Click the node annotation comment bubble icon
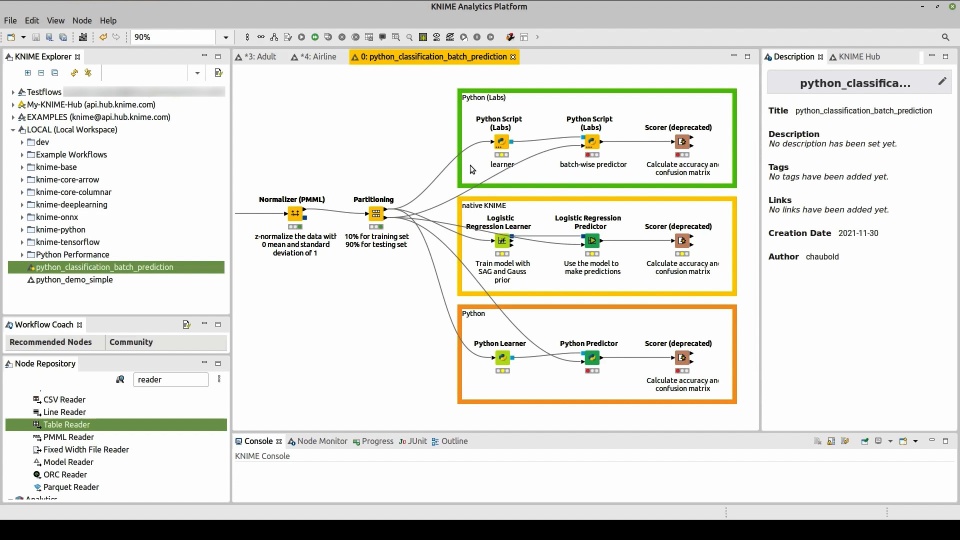The image size is (960, 540). pyautogui.click(x=383, y=37)
